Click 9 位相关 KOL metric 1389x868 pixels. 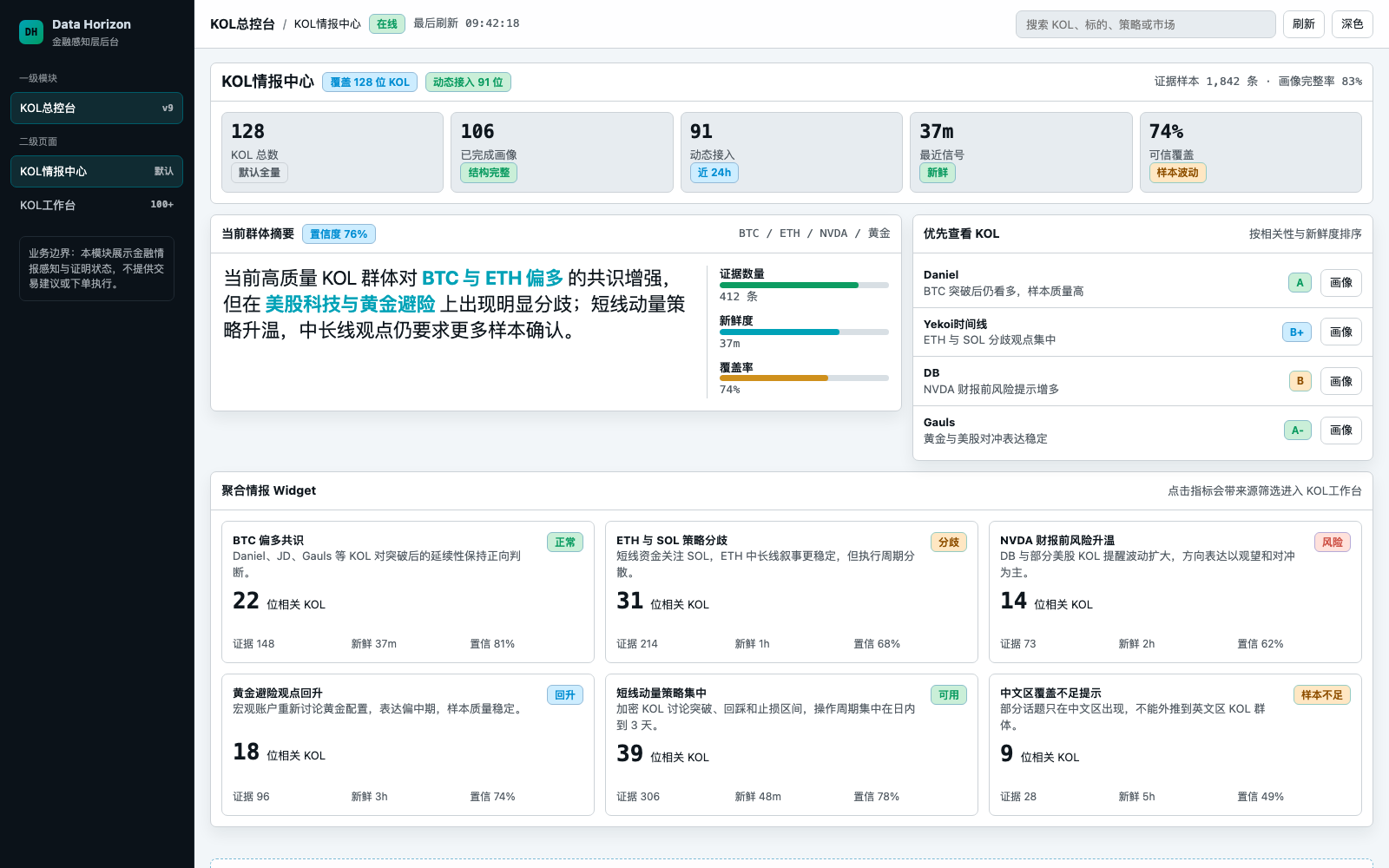pos(1039,754)
